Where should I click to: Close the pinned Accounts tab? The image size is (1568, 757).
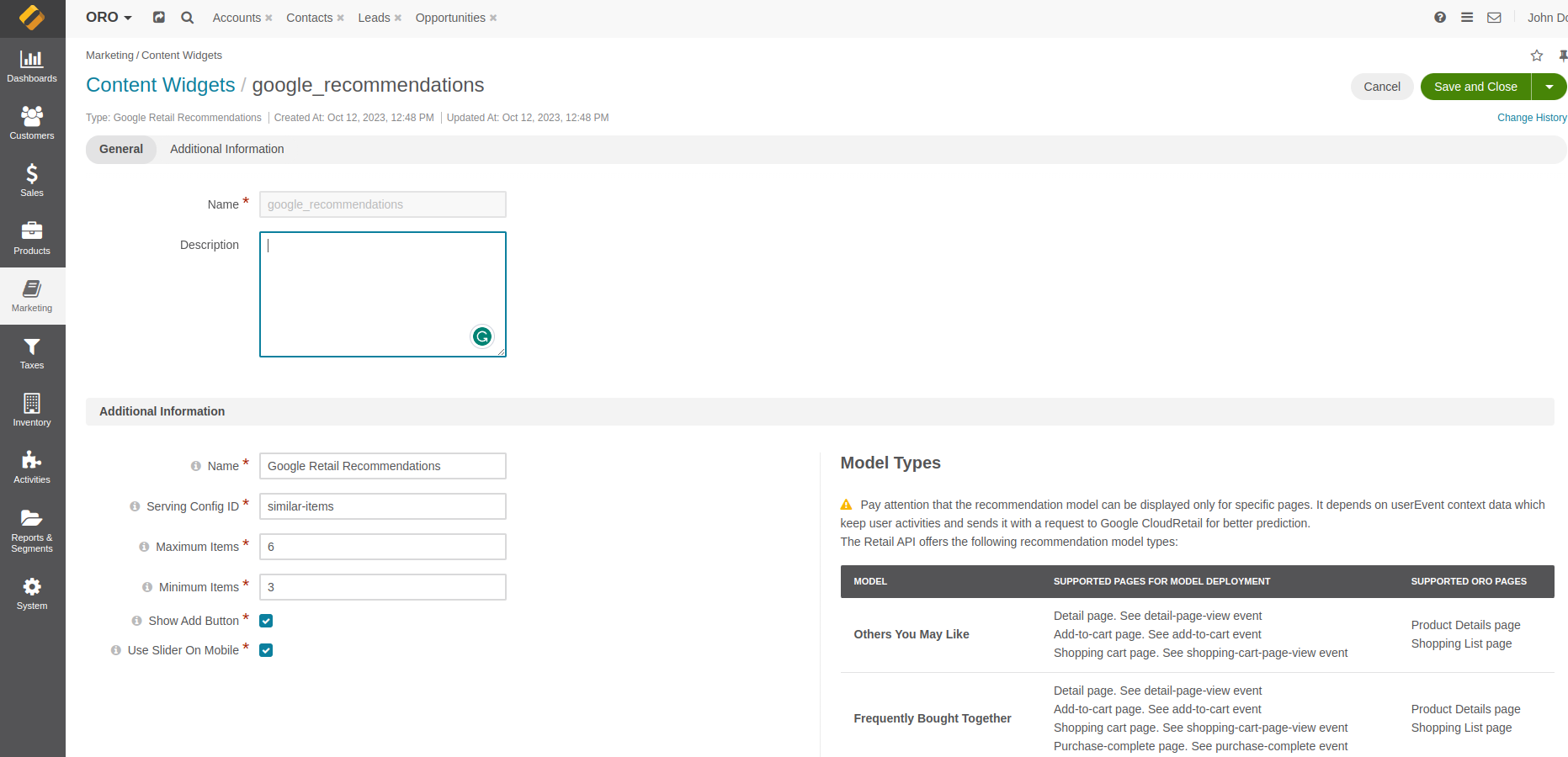pyautogui.click(x=268, y=19)
